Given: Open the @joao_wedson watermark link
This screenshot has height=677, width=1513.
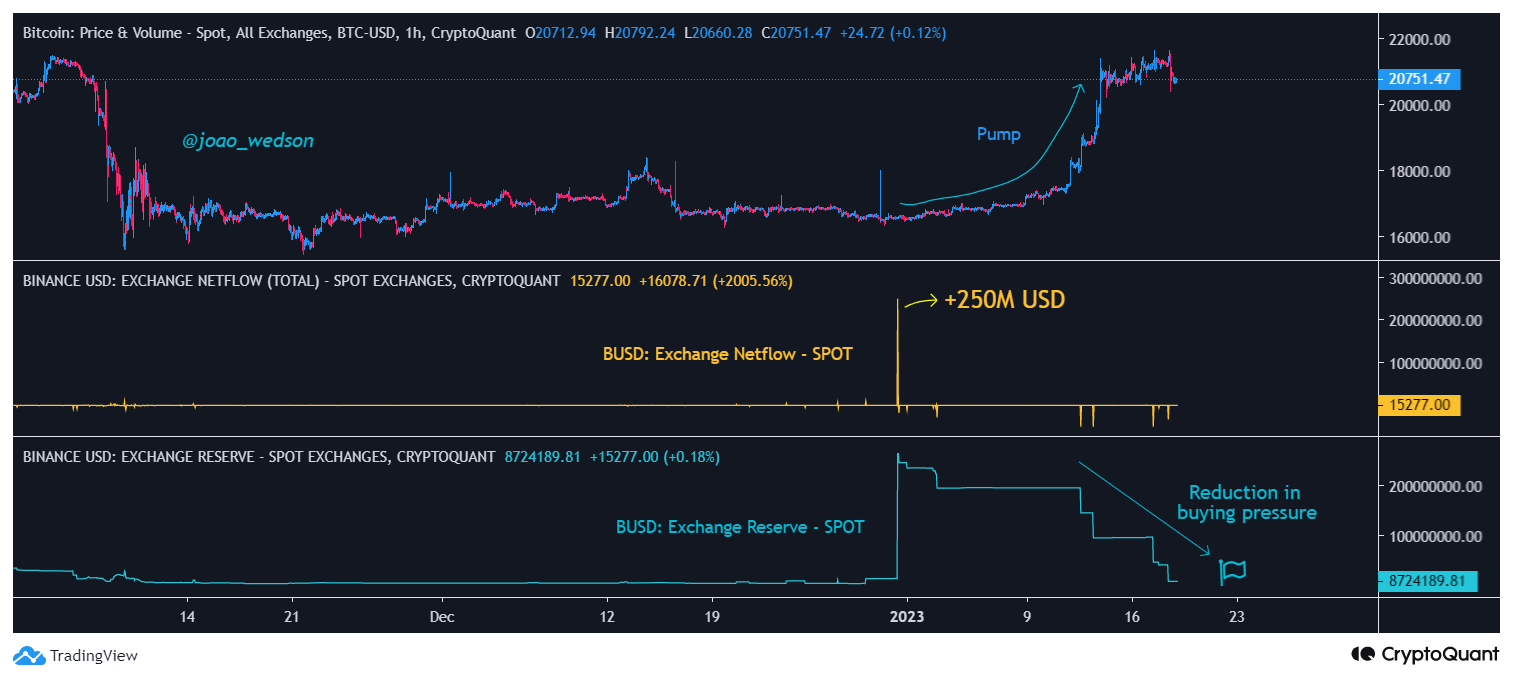Looking at the screenshot, I should tap(249, 141).
